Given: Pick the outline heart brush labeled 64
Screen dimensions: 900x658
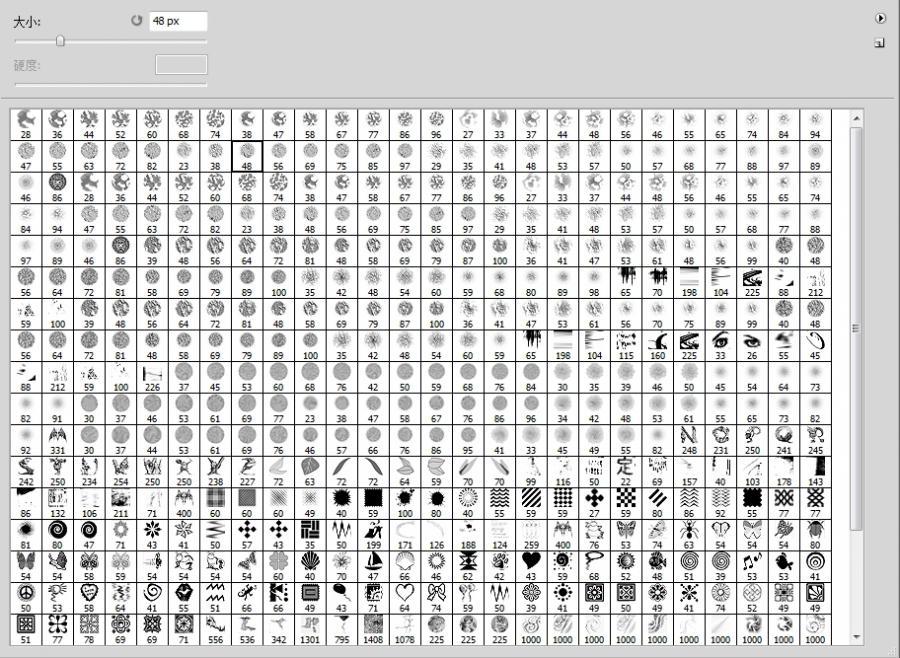Looking at the screenshot, I should [x=405, y=598].
